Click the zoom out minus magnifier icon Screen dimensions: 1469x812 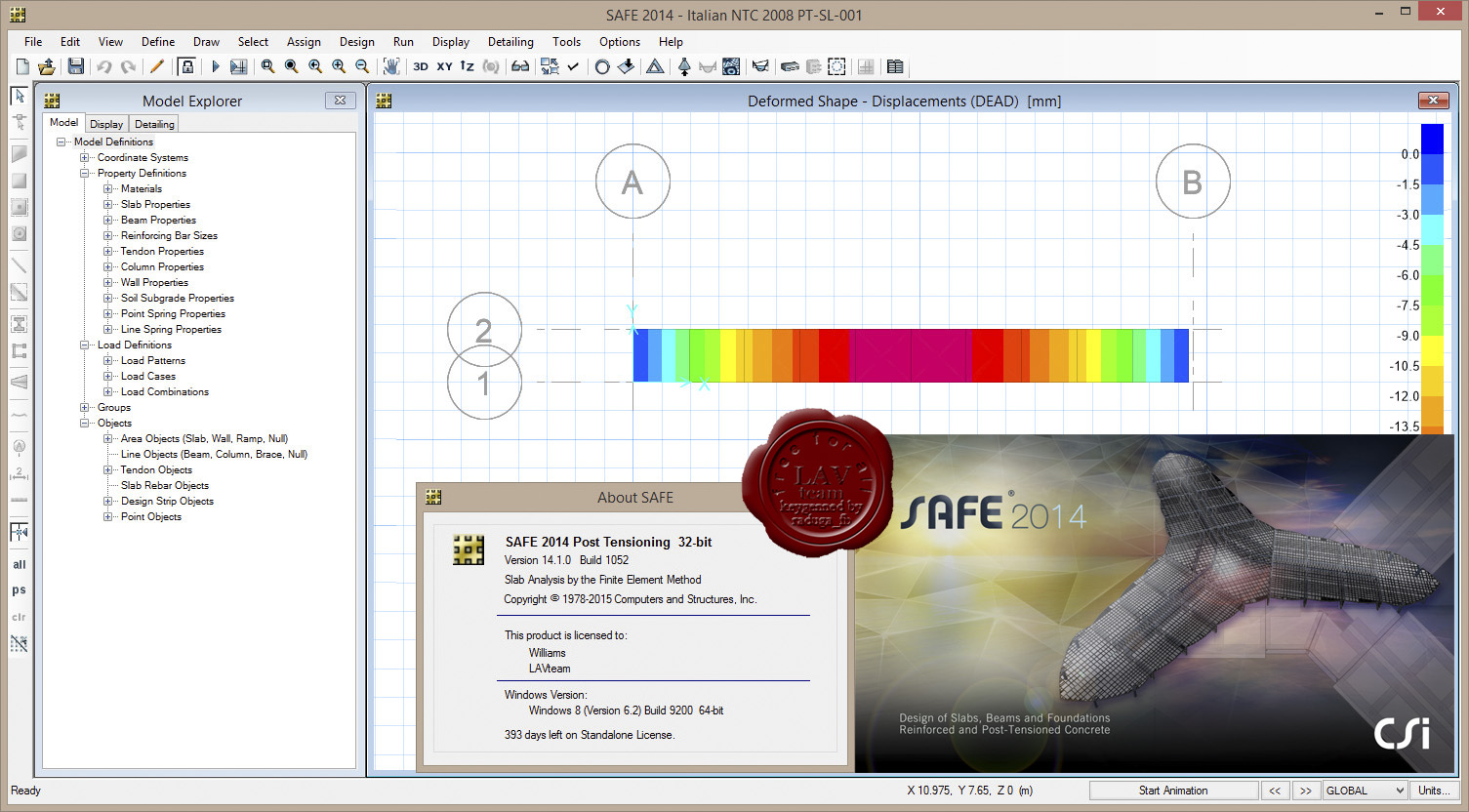click(x=362, y=66)
